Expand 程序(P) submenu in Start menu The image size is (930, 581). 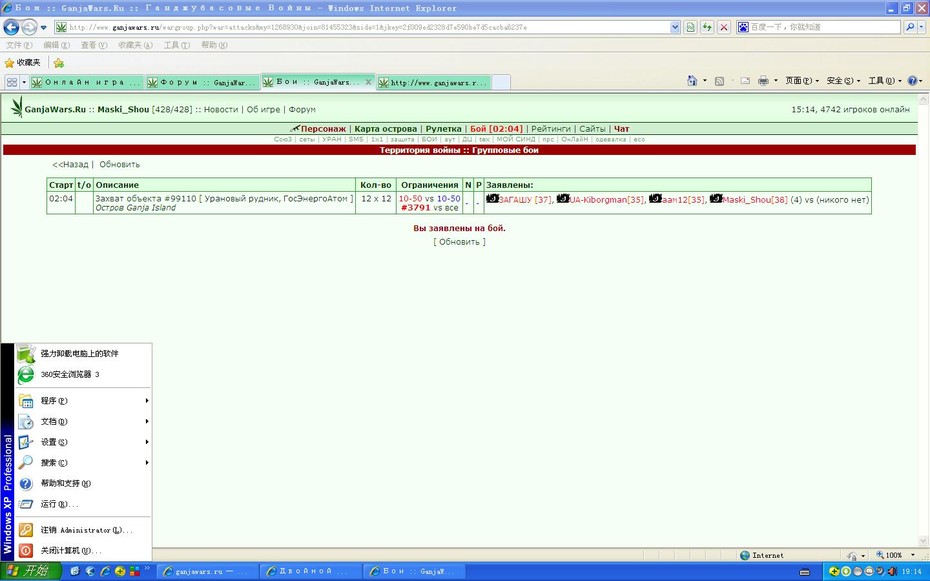[83, 401]
